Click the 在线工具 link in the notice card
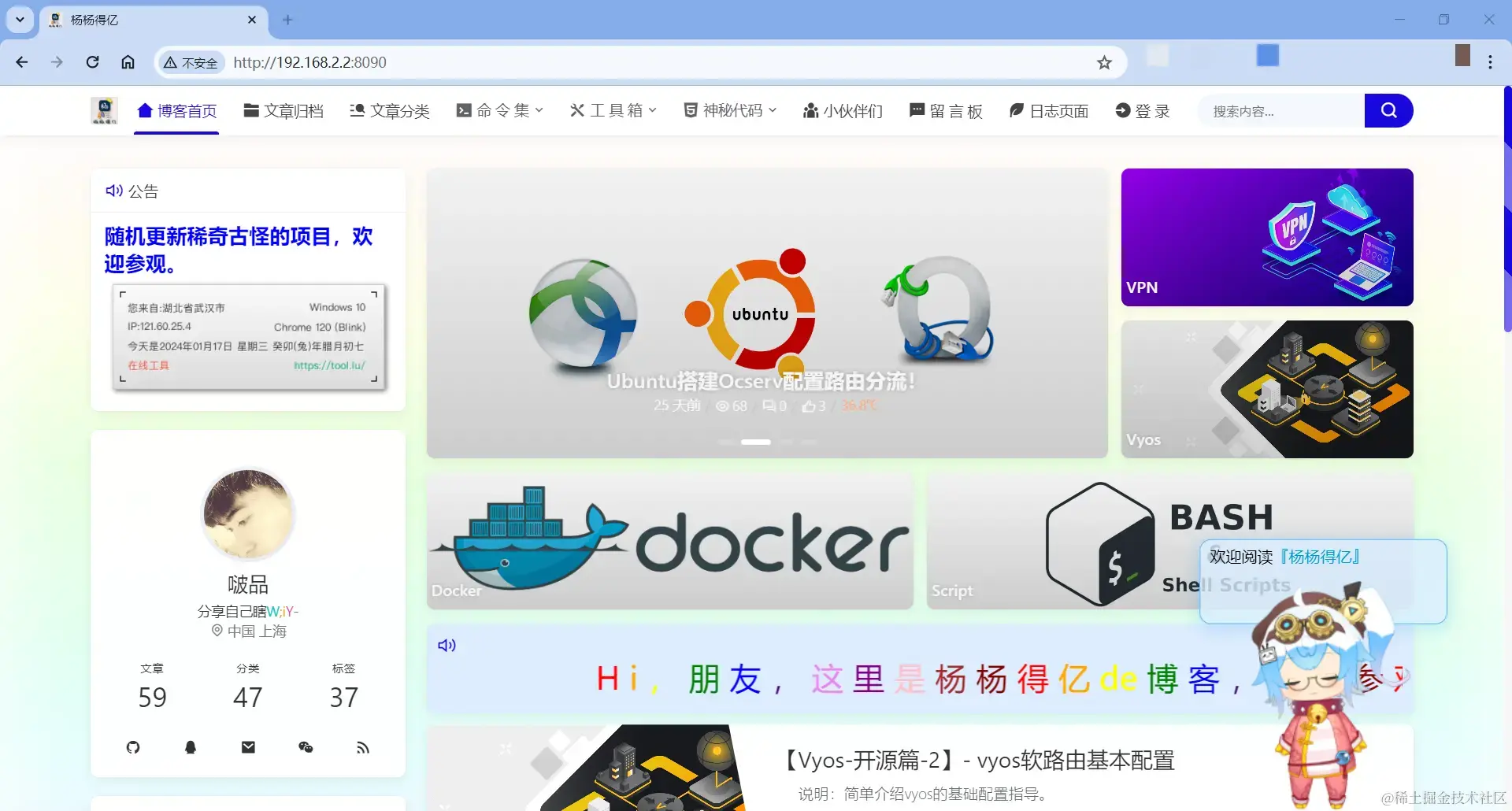1512x811 pixels. 148,365
